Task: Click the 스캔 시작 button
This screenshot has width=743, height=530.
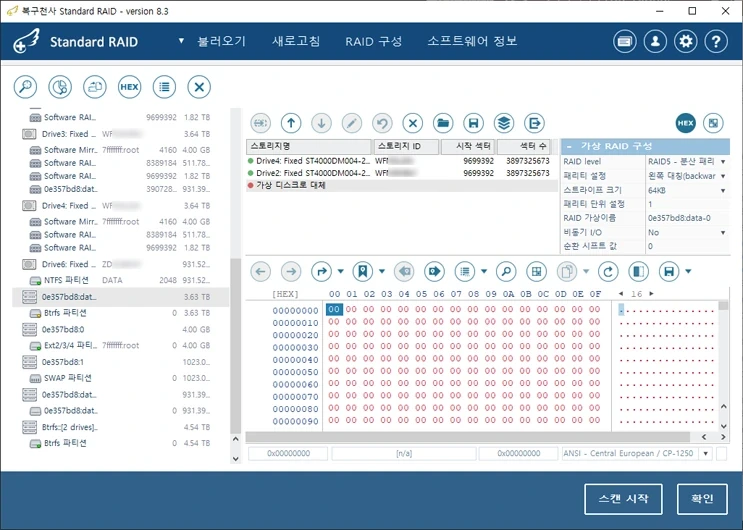Action: coord(623,499)
